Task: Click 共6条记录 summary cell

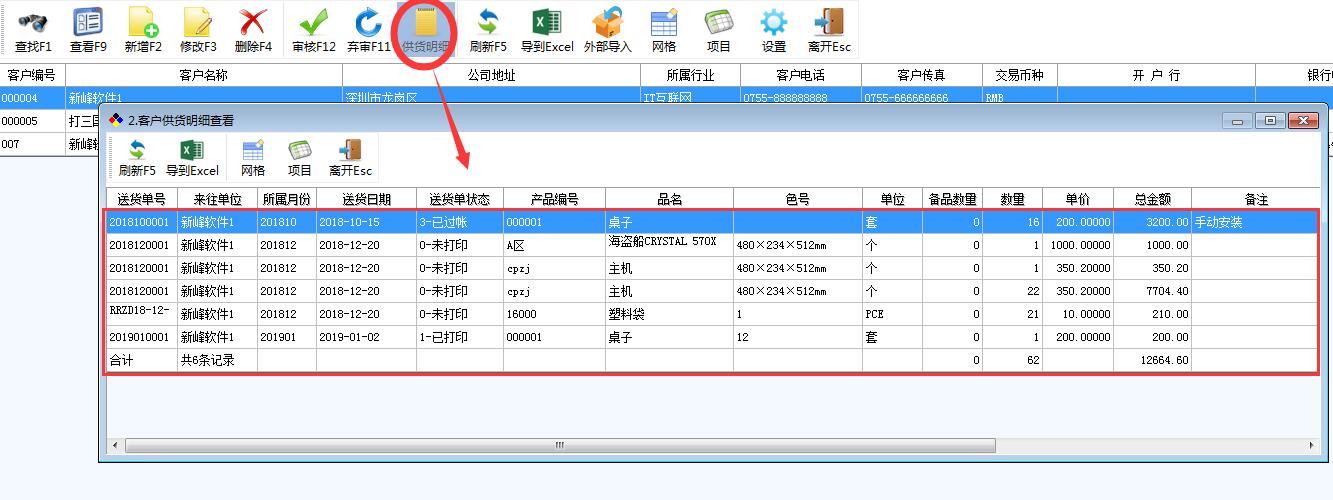Action: coord(217,360)
